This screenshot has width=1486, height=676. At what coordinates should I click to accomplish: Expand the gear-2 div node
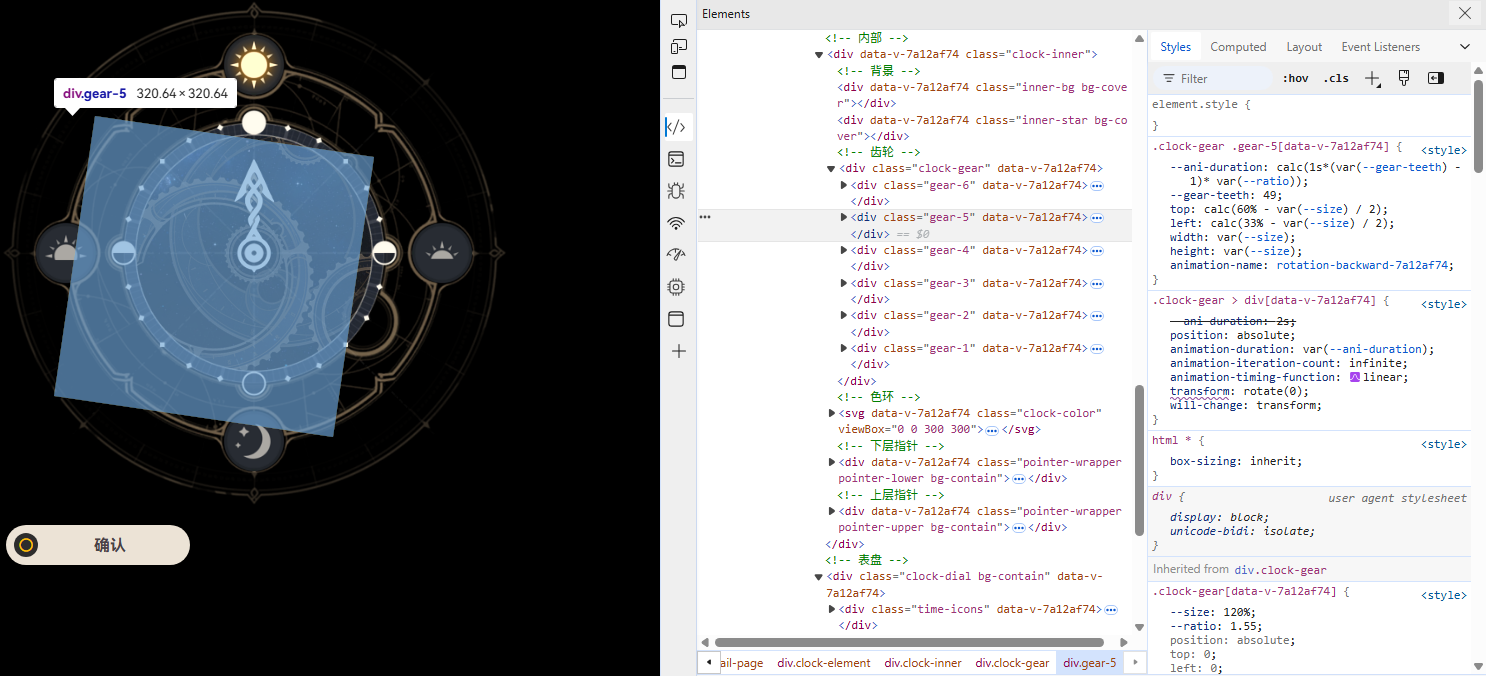pyautogui.click(x=844, y=315)
